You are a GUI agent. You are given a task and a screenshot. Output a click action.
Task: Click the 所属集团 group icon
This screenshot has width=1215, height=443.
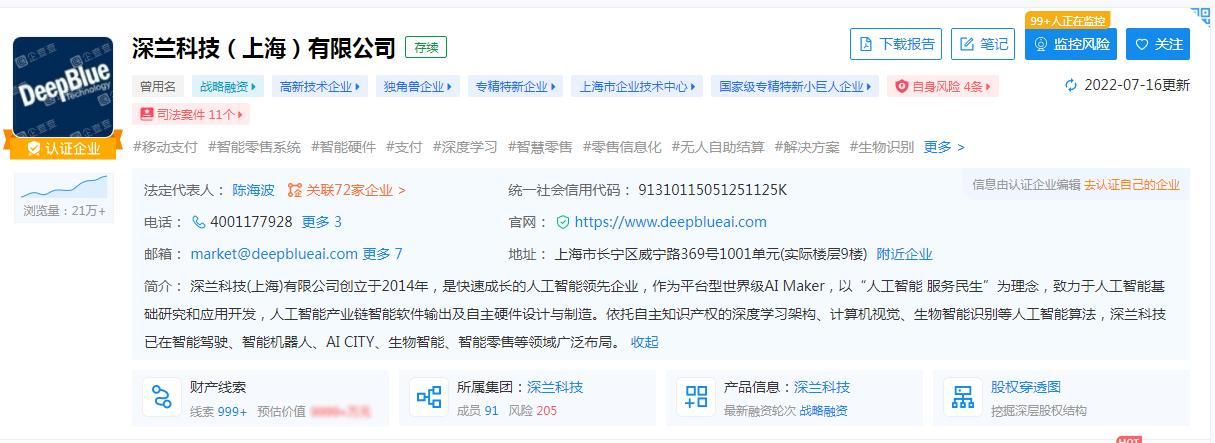pyautogui.click(x=429, y=397)
